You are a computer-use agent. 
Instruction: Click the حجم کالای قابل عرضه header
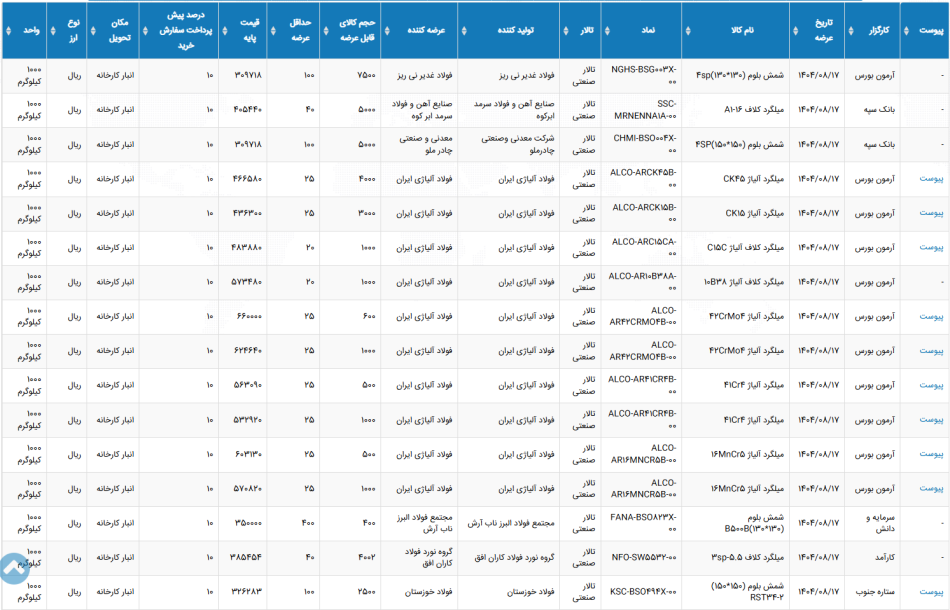[x=350, y=30]
